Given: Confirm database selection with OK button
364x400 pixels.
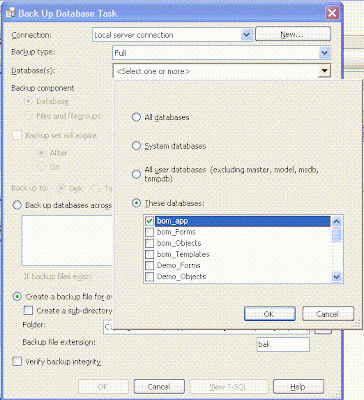Looking at the screenshot, I should 270,314.
